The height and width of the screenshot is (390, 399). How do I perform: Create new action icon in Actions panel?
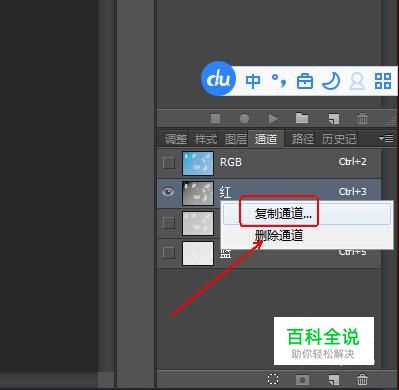[x=334, y=118]
